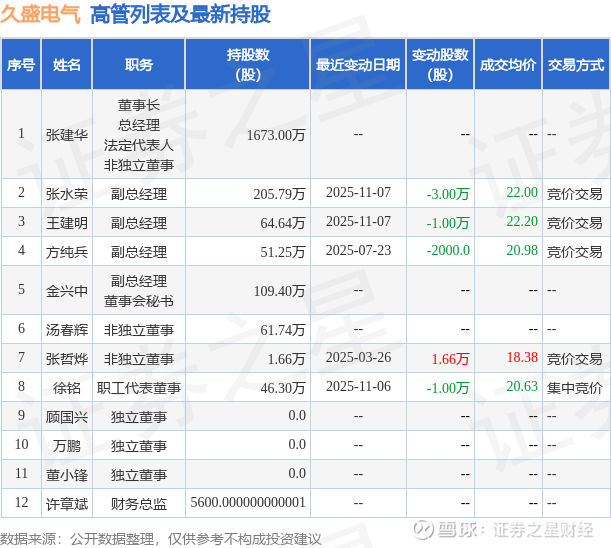Screen dimensions: 611x548
Task: Select the name 万鹏
Action: click(x=67, y=446)
